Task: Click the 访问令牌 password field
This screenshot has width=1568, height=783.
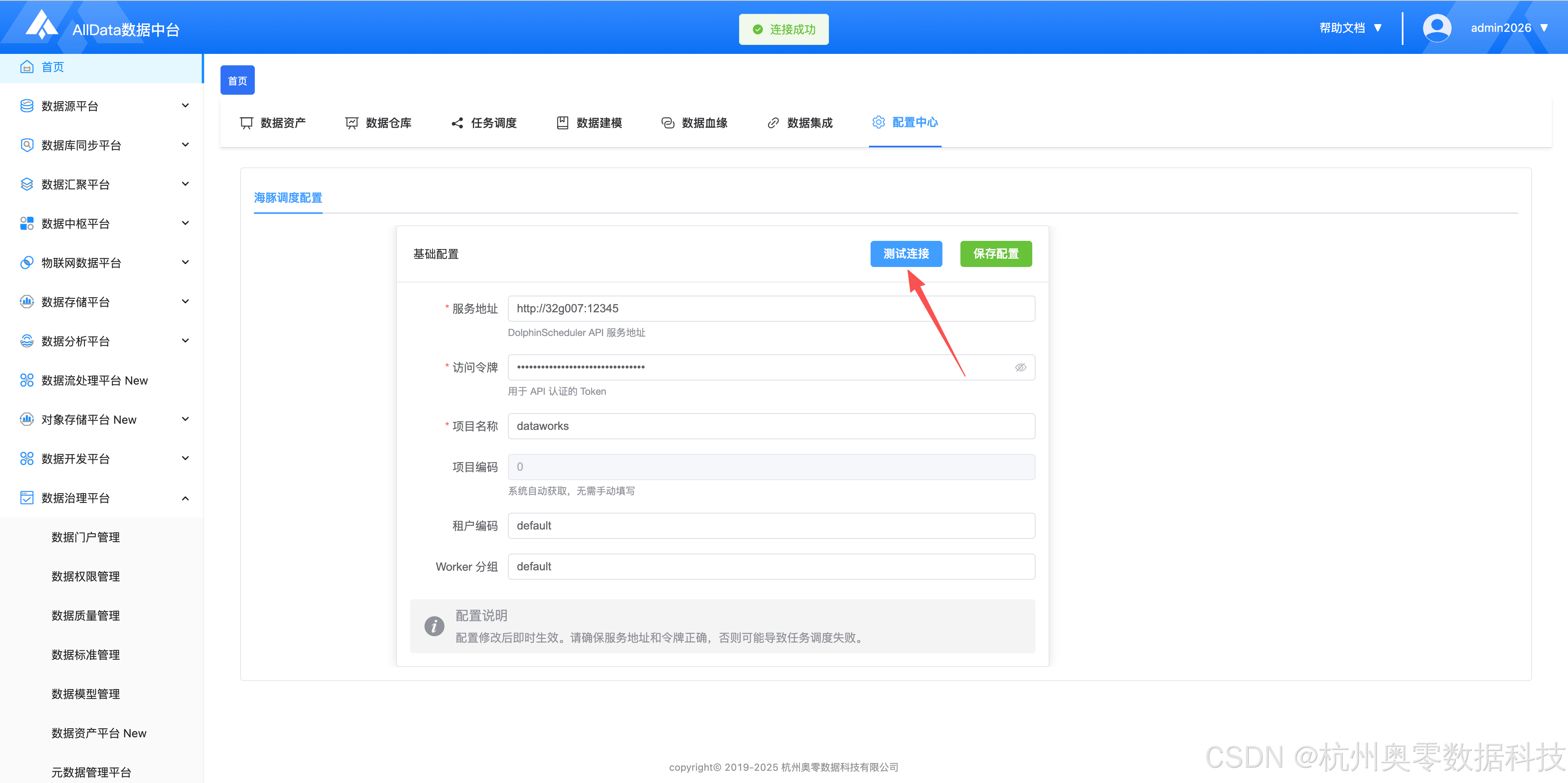Action: [771, 367]
